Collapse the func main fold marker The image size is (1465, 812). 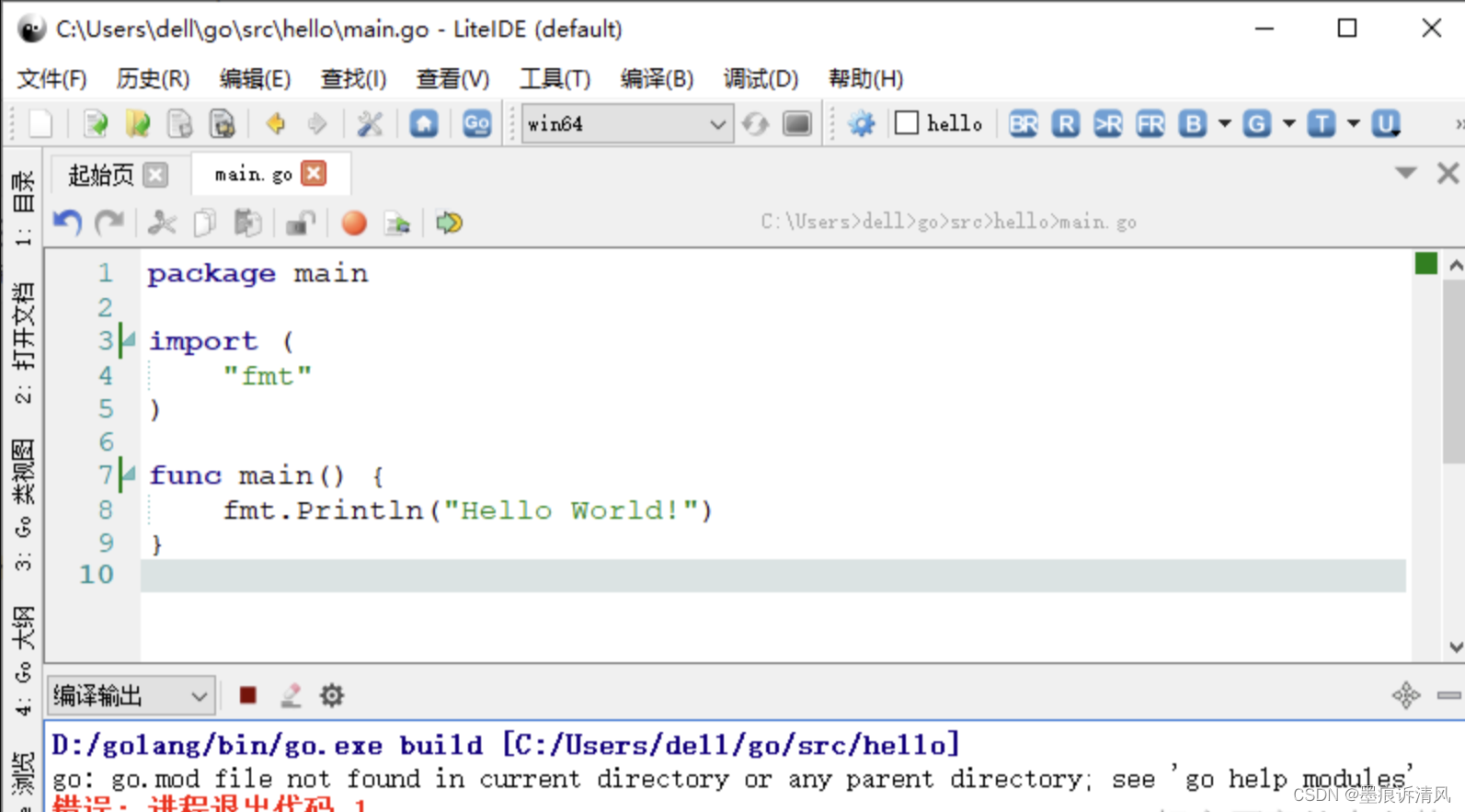[x=129, y=475]
